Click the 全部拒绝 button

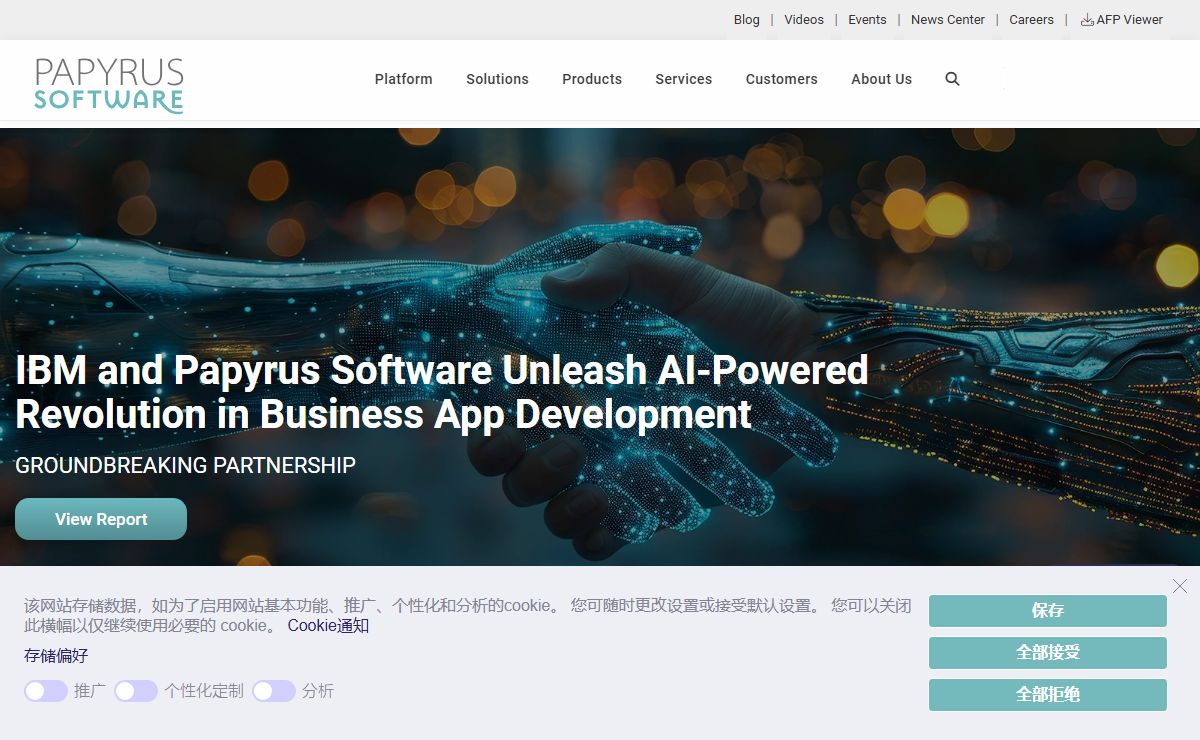coord(1048,695)
